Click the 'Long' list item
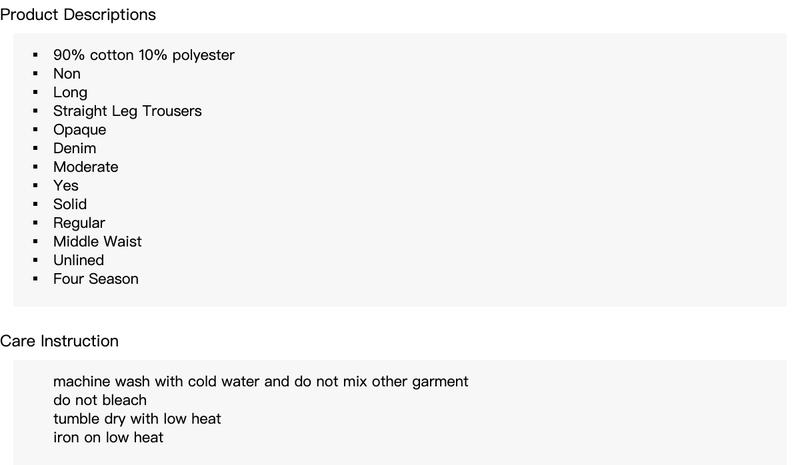The width and height of the screenshot is (800, 465). [70, 92]
